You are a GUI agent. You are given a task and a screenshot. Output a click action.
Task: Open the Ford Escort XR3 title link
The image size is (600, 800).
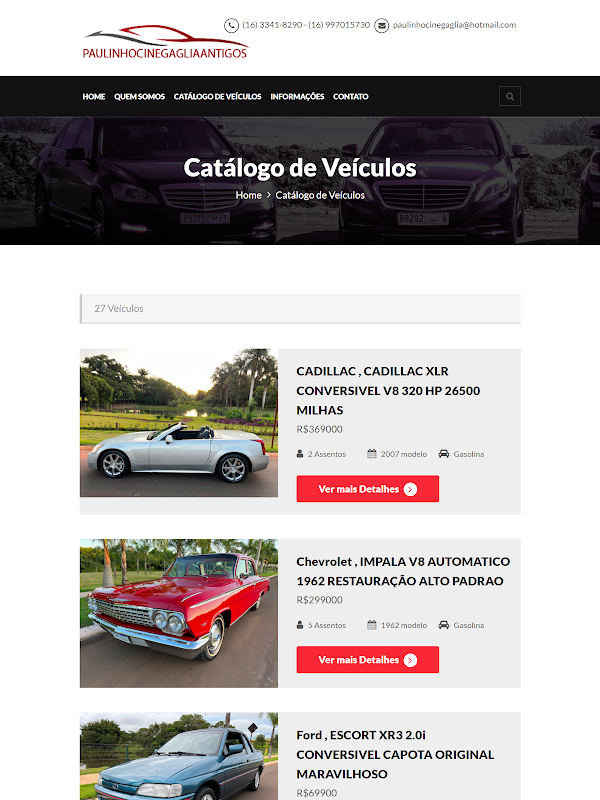[395, 754]
